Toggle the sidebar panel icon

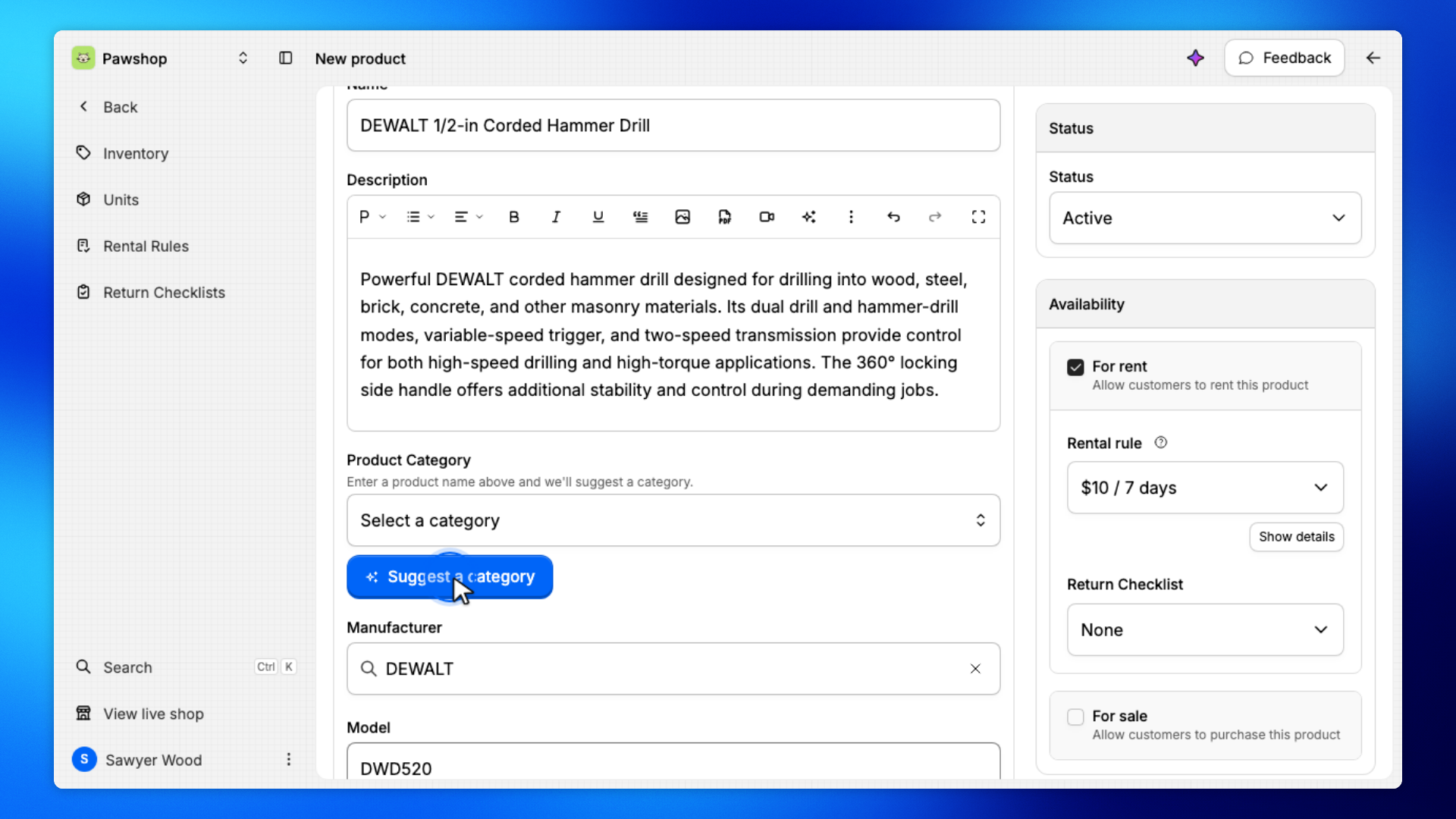285,58
